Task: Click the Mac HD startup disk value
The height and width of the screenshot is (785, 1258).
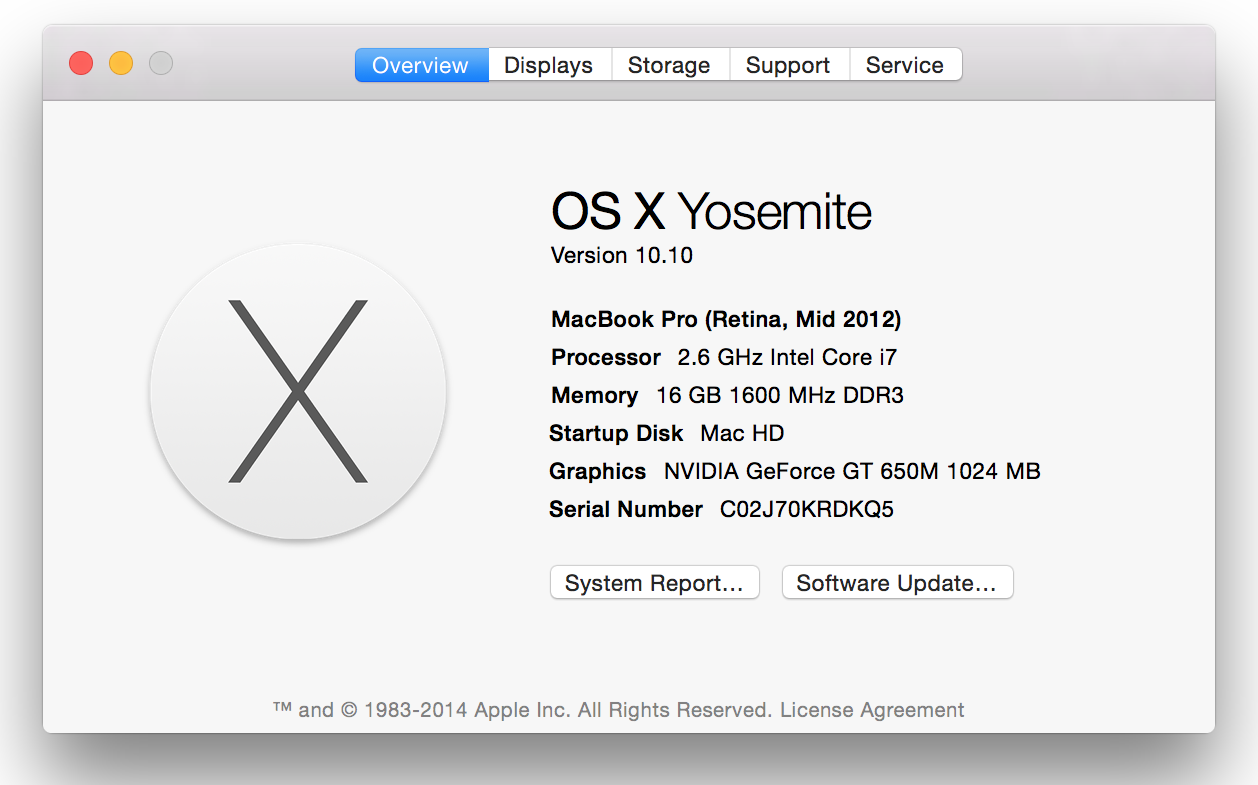Action: (742, 433)
